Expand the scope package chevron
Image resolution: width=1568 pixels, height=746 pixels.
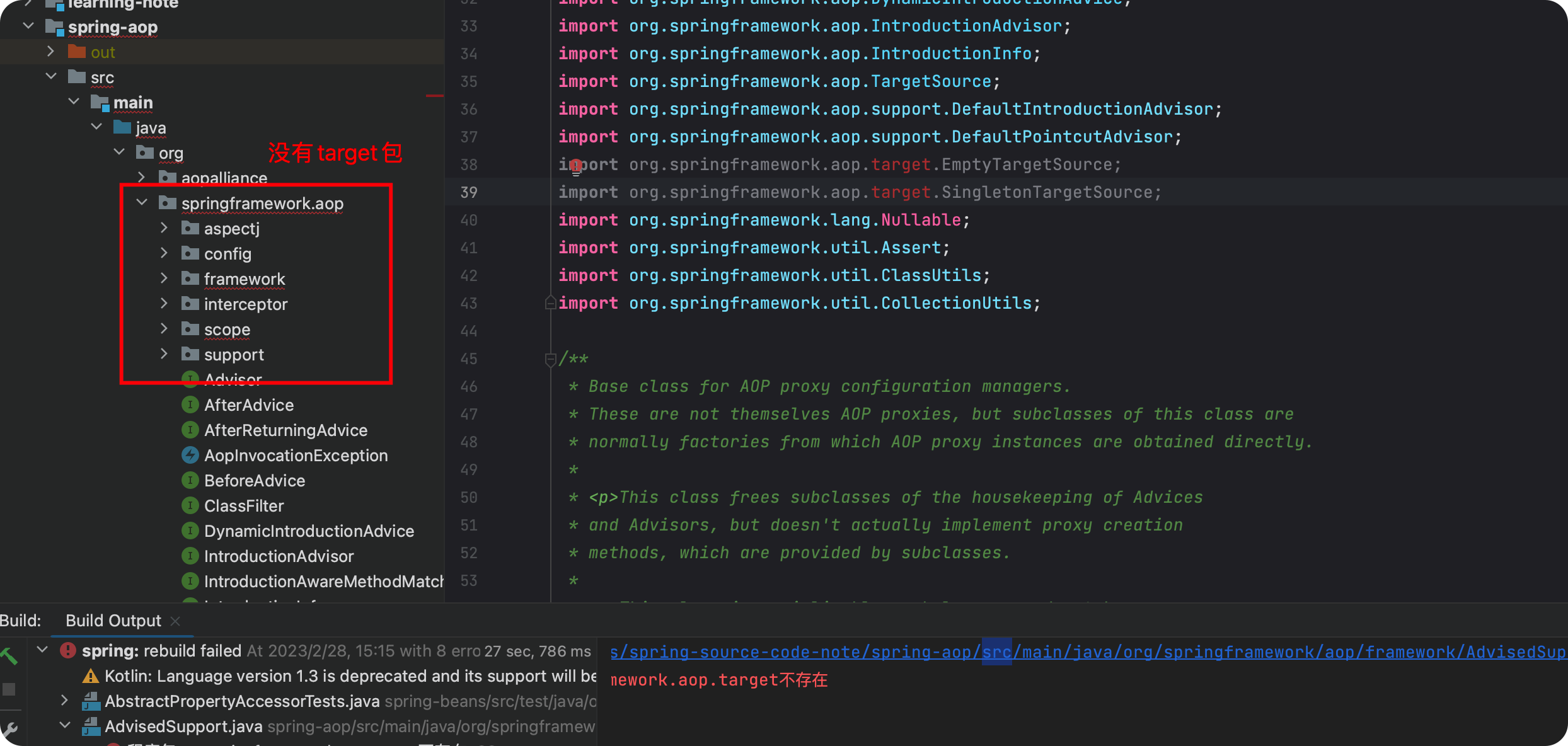click(x=164, y=328)
